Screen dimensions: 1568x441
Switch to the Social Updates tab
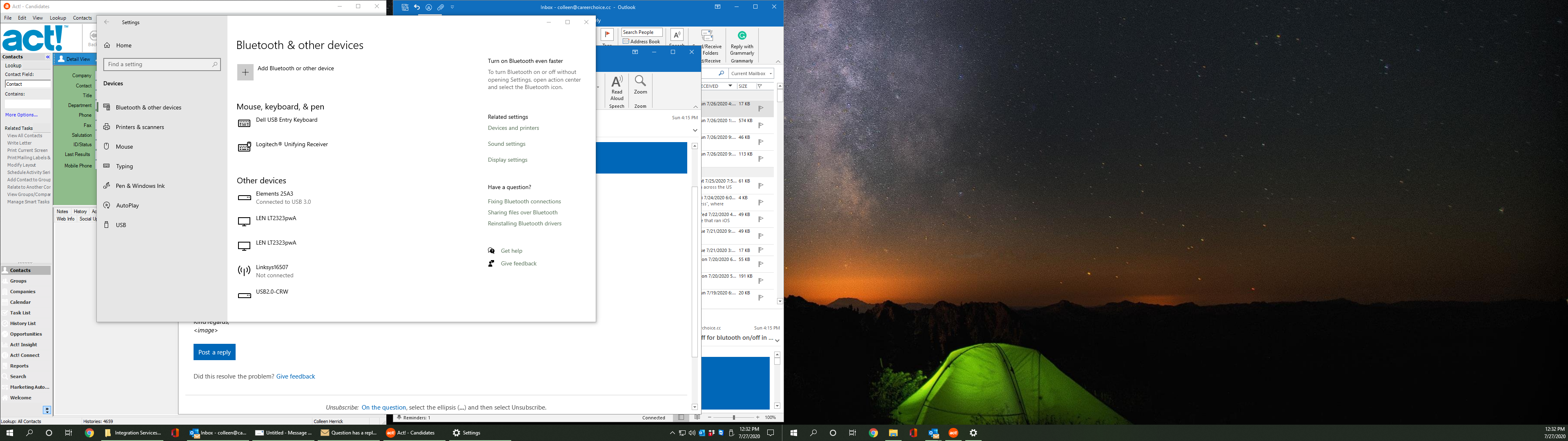(x=87, y=218)
